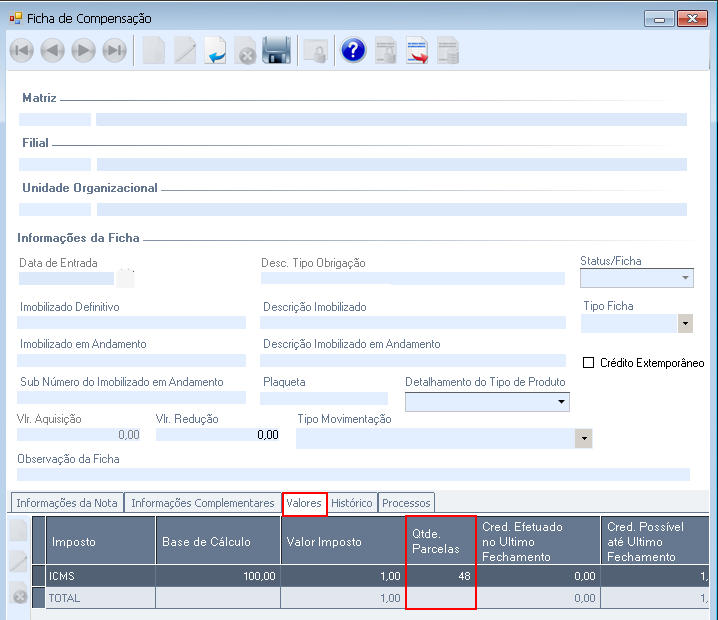Click the first record navigation arrow
Viewport: 718px width, 620px height.
(21, 51)
